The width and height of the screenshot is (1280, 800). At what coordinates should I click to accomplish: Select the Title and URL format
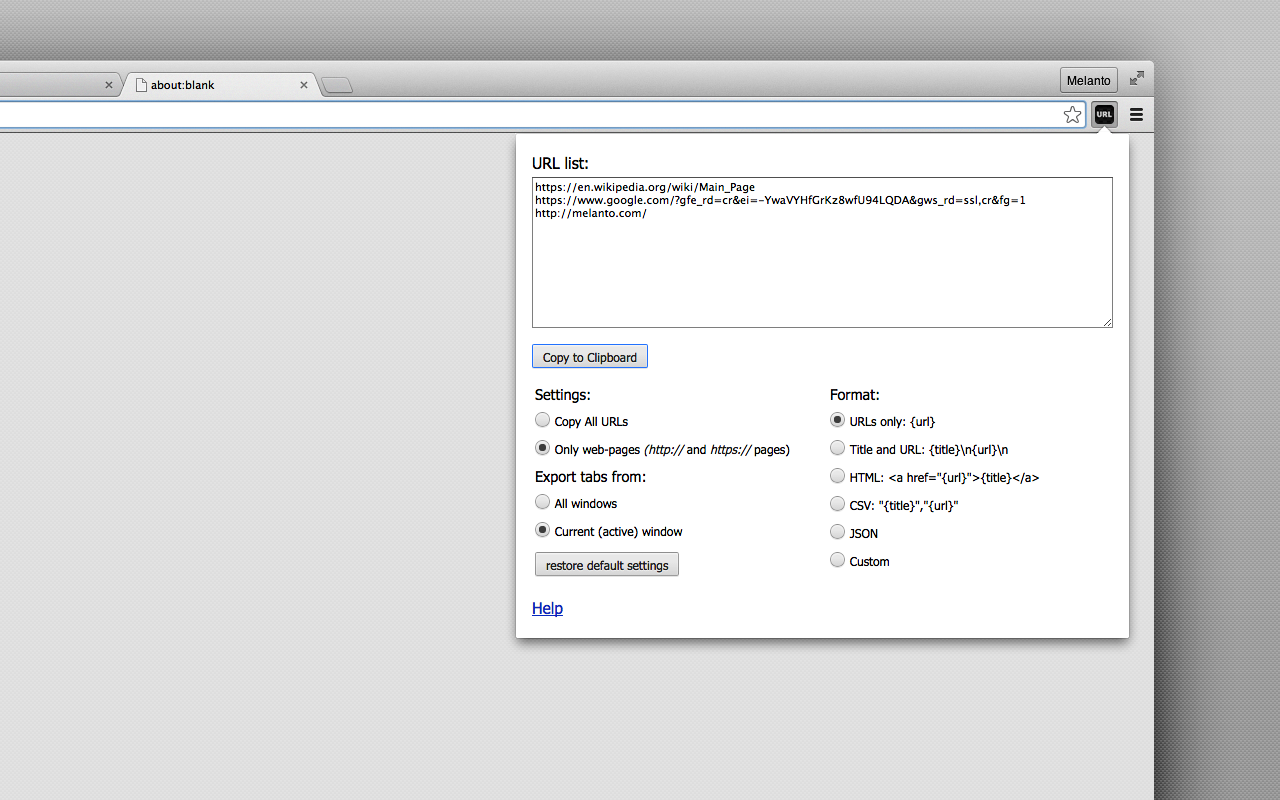(837, 448)
